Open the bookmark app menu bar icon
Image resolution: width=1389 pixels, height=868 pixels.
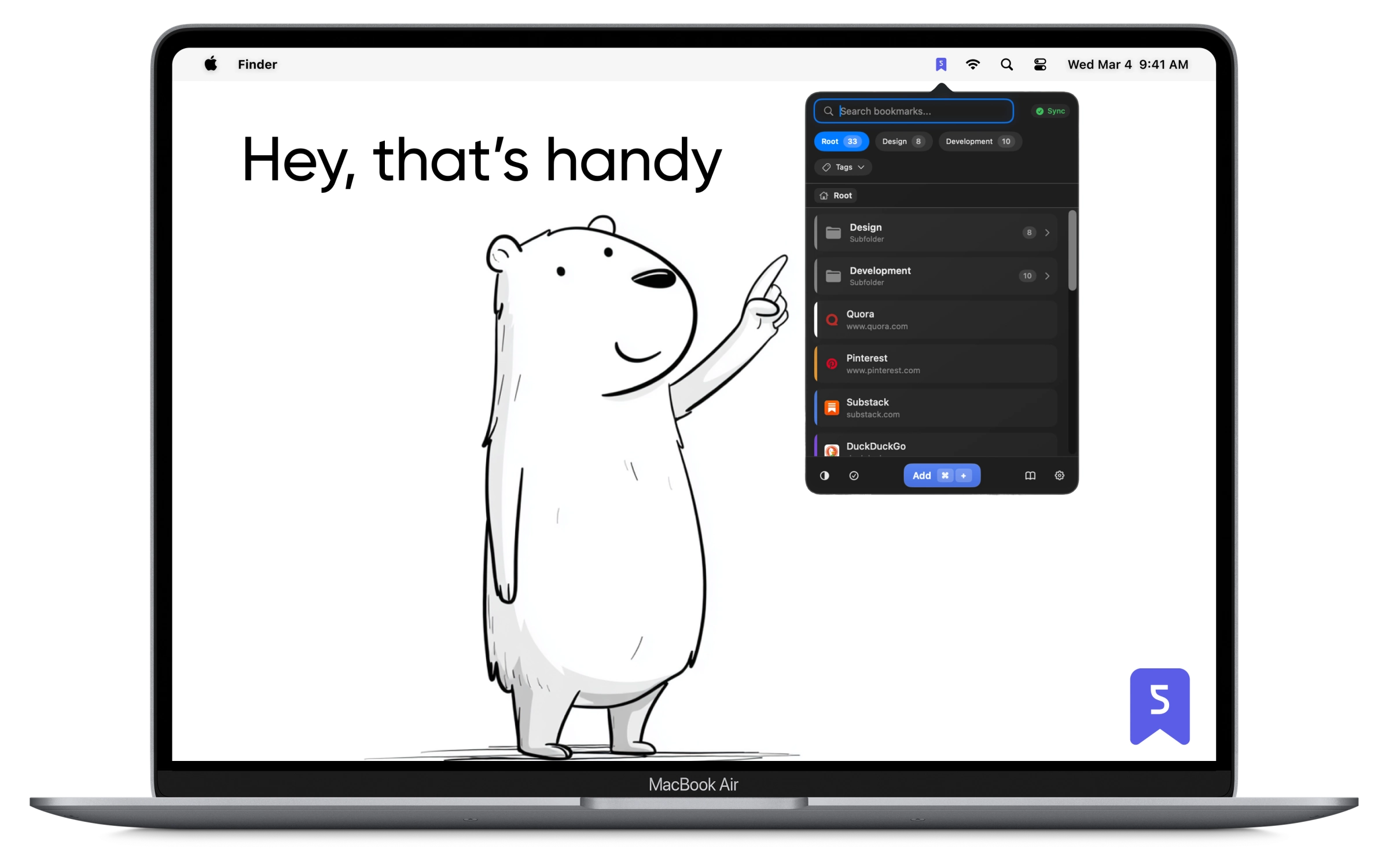(941, 64)
